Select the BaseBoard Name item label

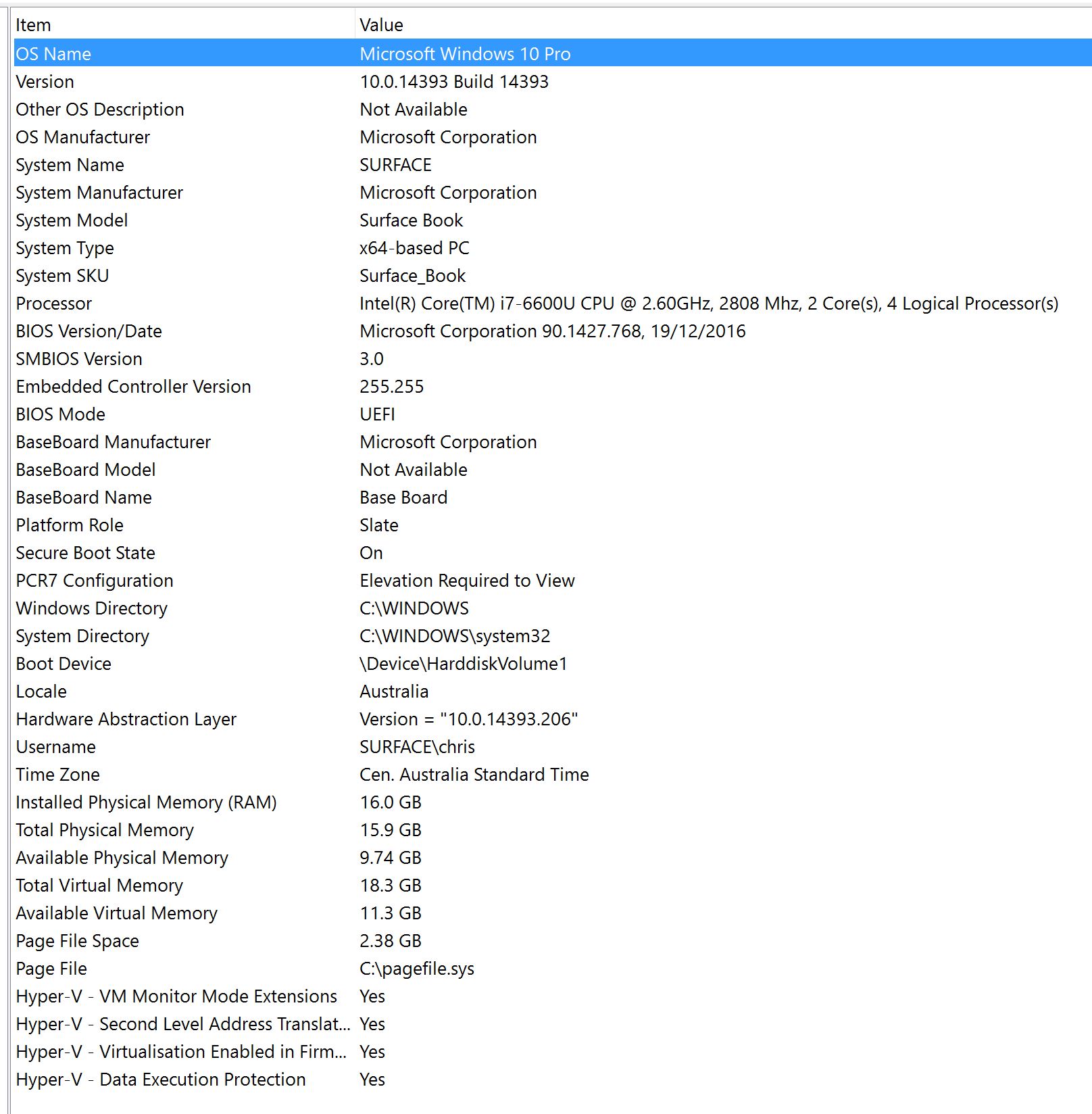pyautogui.click(x=84, y=498)
